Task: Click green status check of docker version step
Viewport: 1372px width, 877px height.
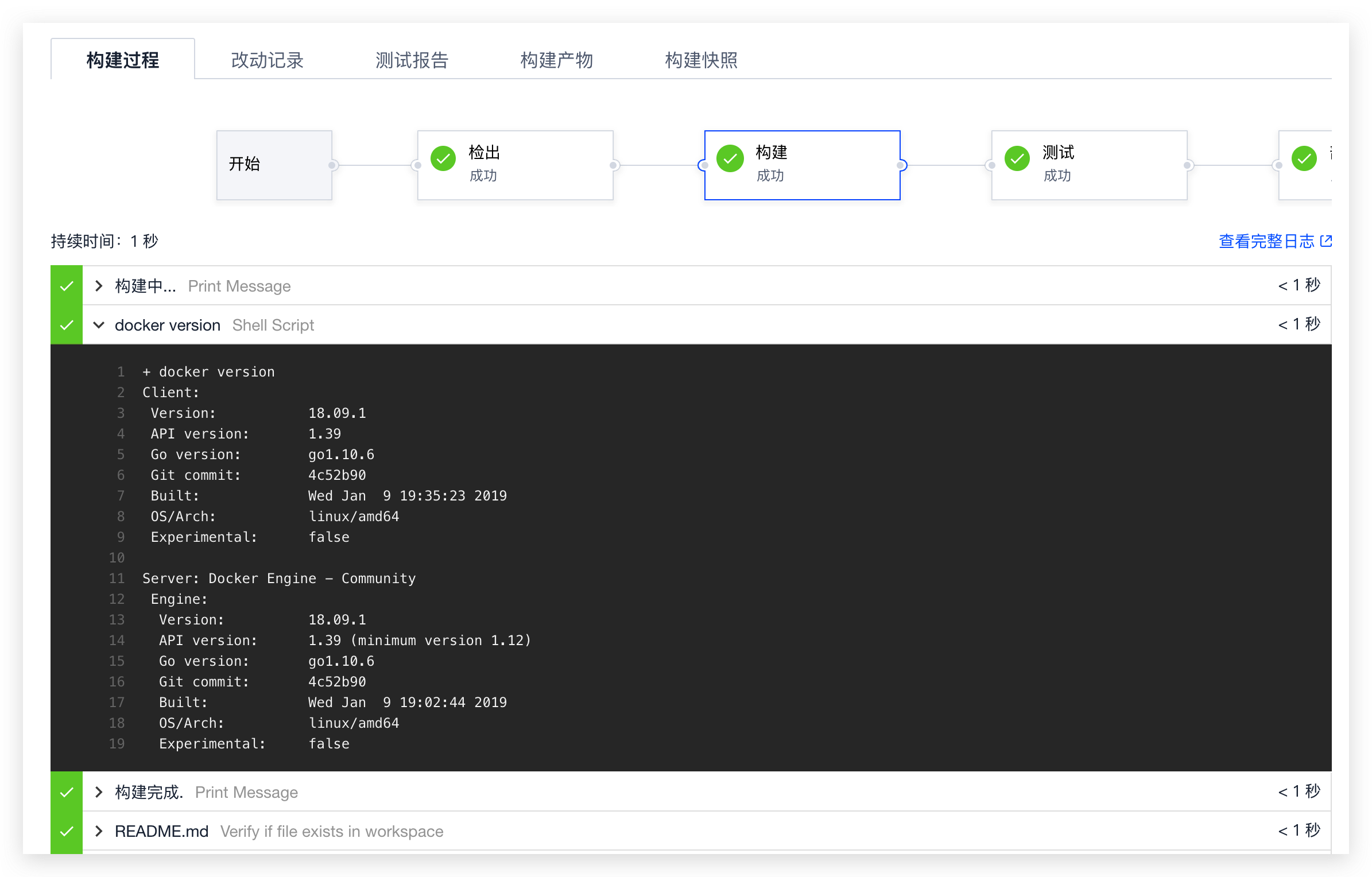Action: tap(67, 325)
